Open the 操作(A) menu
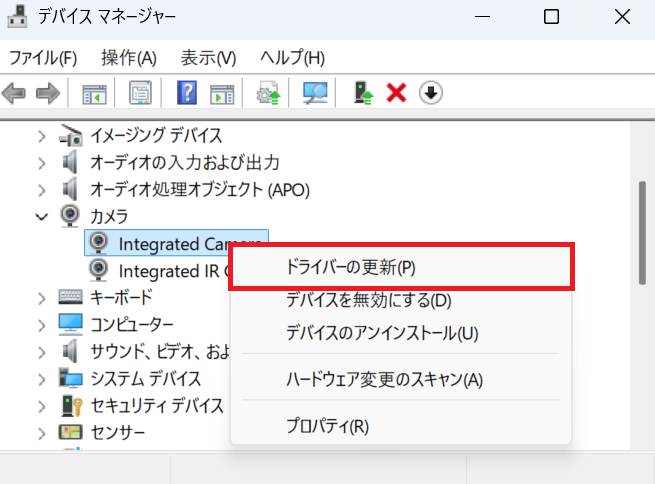 (129, 58)
